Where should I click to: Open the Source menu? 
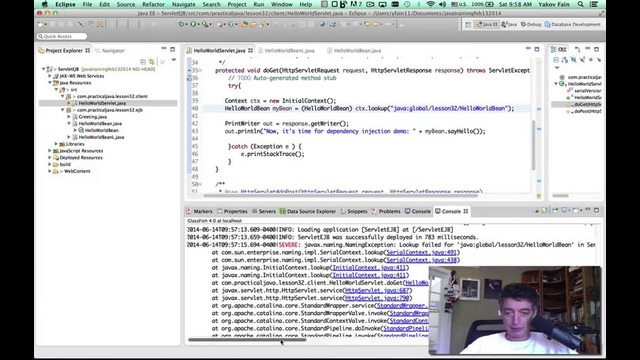click(x=126, y=4)
